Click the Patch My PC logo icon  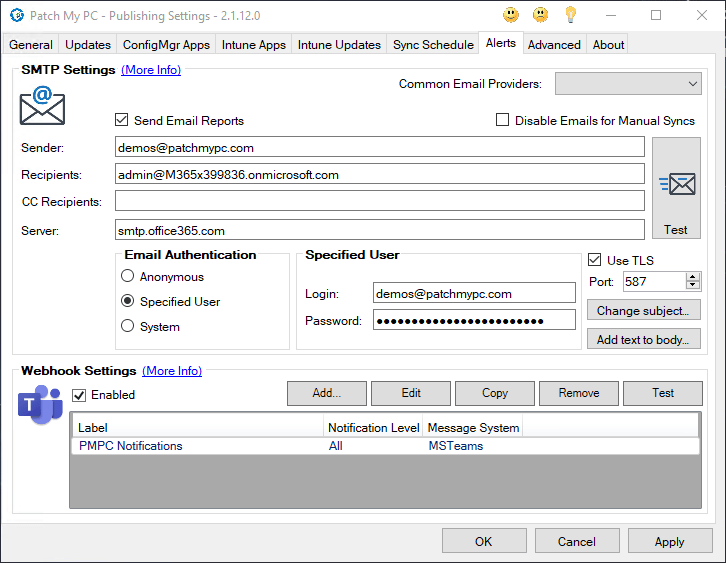17,15
